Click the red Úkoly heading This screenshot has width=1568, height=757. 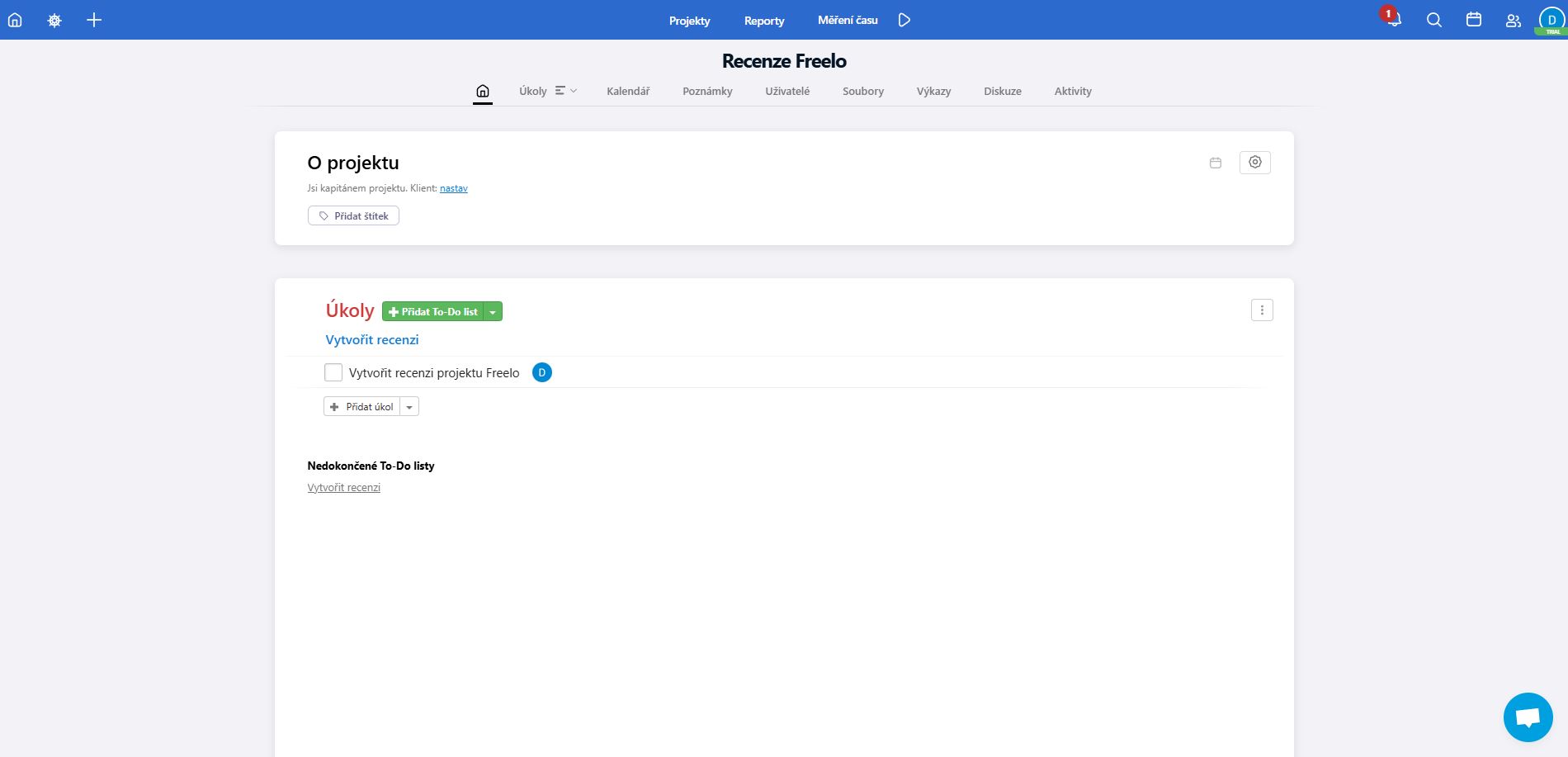point(350,310)
